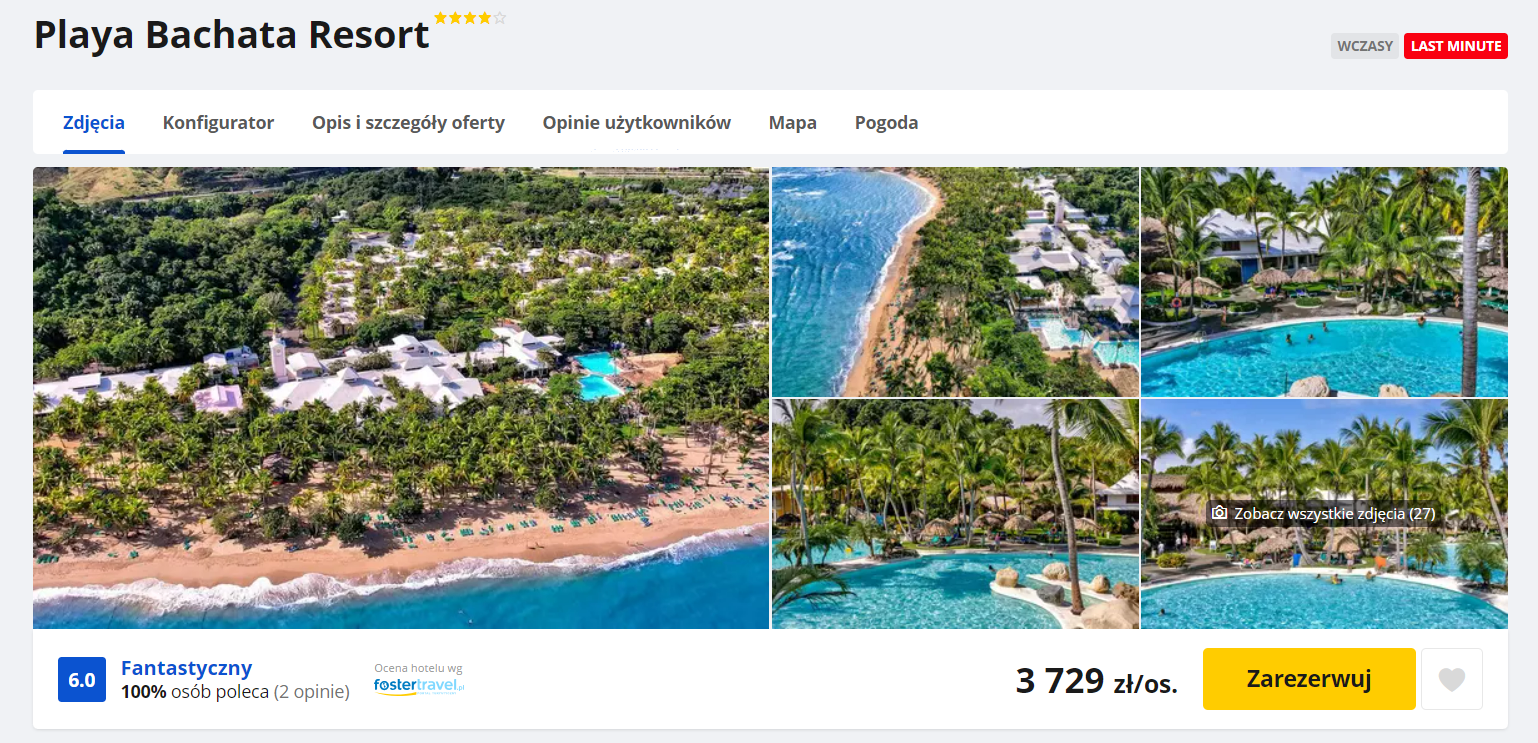
Task: Open Zobacz wszystkie zdjęcia (27) link
Action: (1334, 513)
